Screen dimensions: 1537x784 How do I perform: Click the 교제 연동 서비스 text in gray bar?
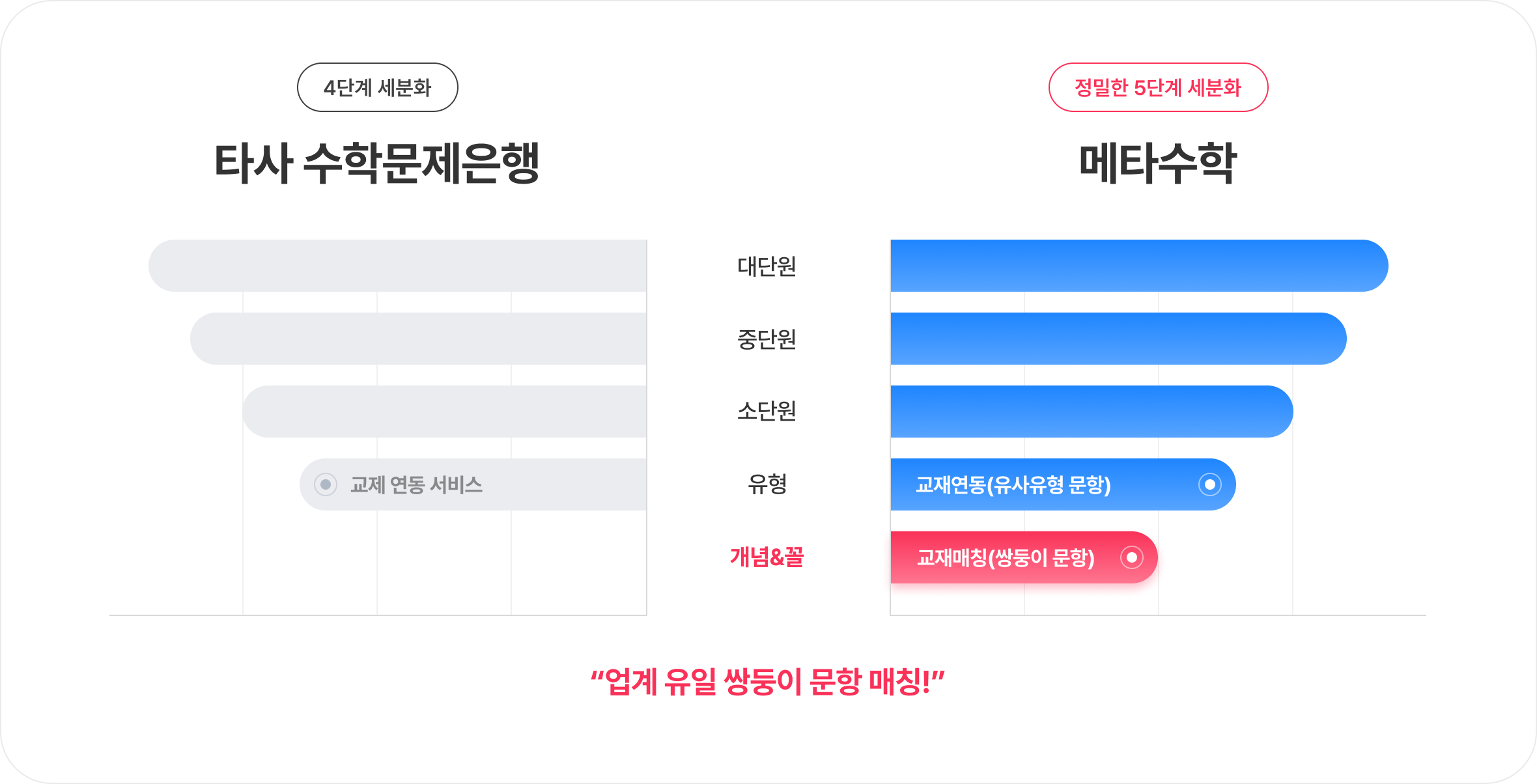[416, 484]
